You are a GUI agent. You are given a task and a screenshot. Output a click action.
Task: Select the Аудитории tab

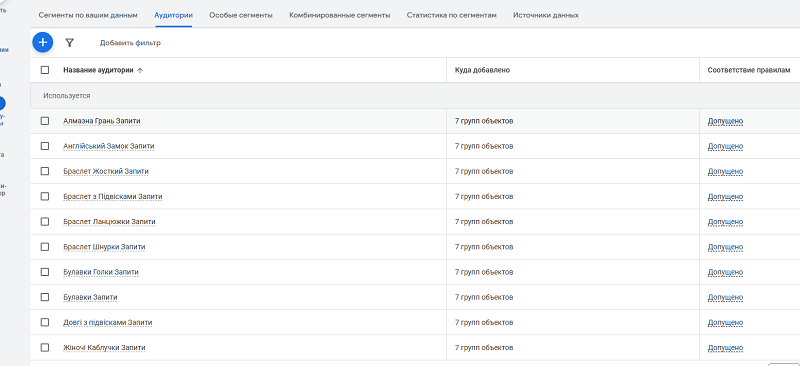[x=173, y=15]
